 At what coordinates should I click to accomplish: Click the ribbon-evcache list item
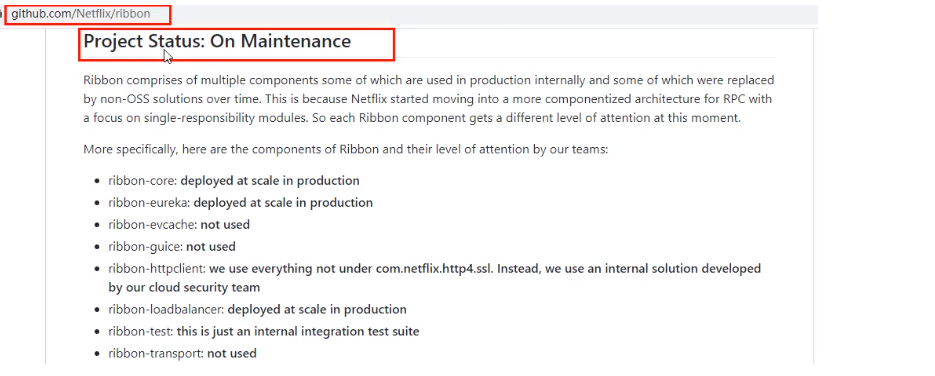[179, 225]
